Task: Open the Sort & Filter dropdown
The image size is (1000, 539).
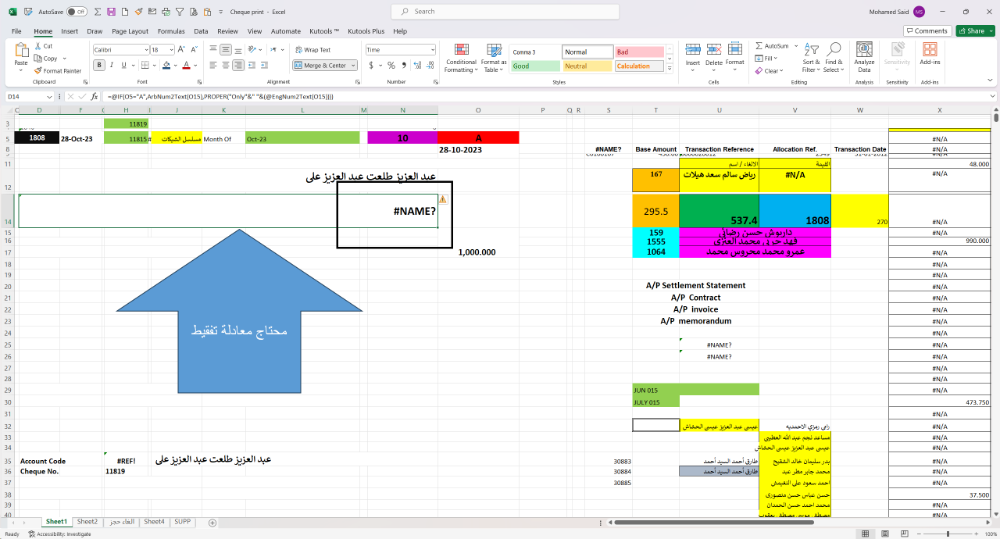Action: click(x=811, y=57)
